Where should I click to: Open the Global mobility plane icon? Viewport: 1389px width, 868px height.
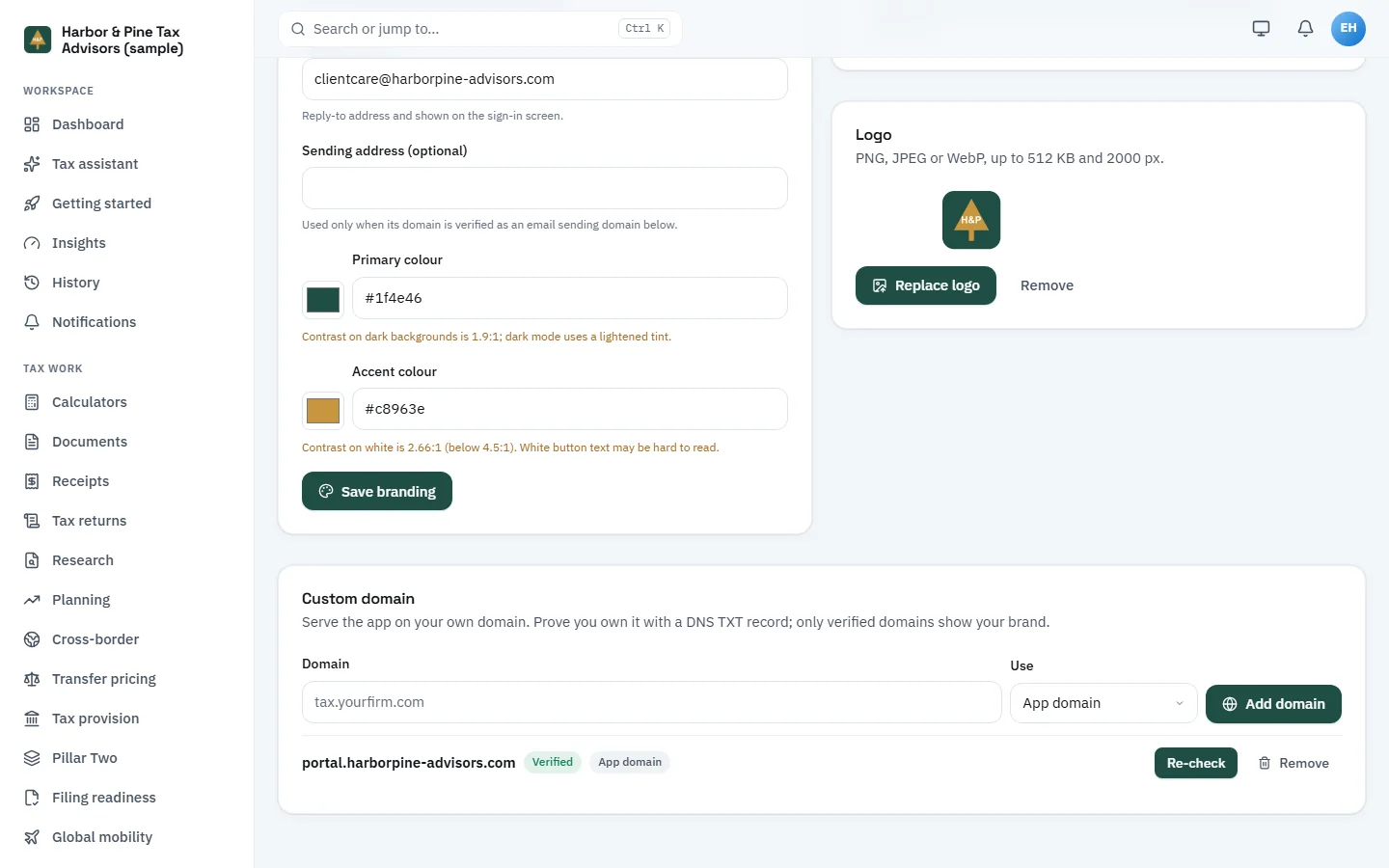pyautogui.click(x=32, y=837)
